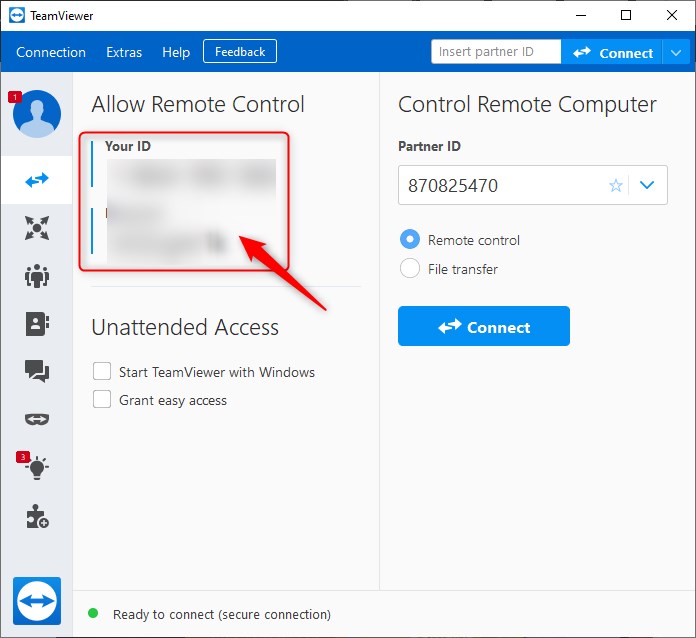Open Computers & Contacts sidebar icon
This screenshot has width=696, height=638.
(37, 324)
